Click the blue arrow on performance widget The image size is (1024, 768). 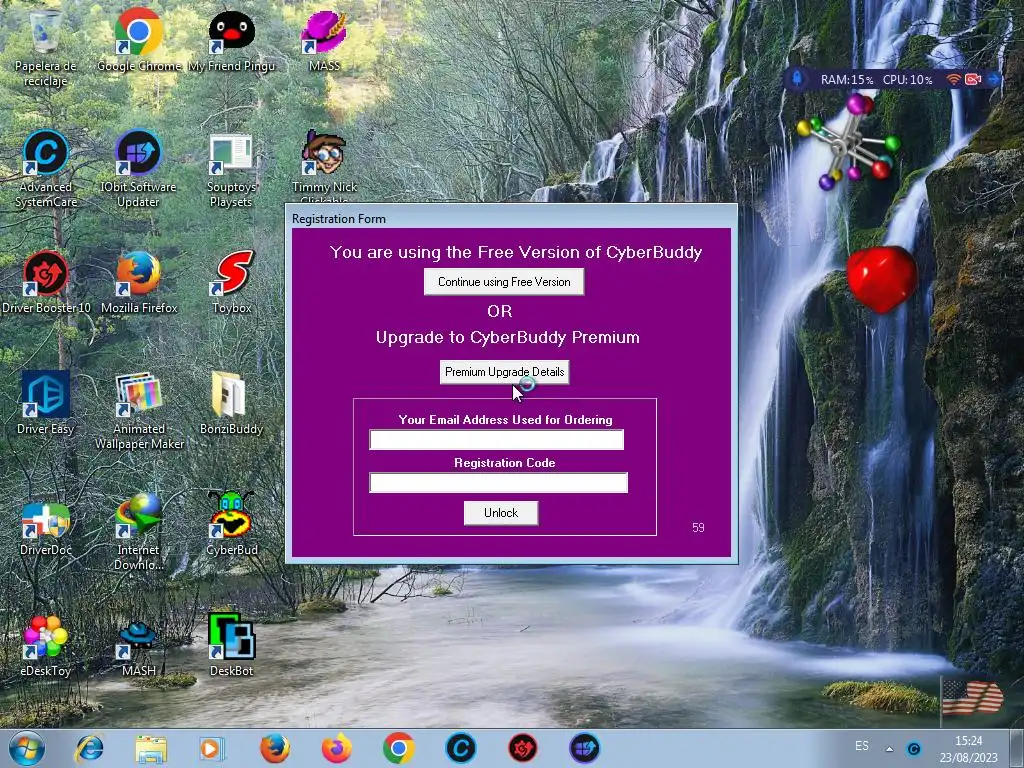tap(993, 79)
